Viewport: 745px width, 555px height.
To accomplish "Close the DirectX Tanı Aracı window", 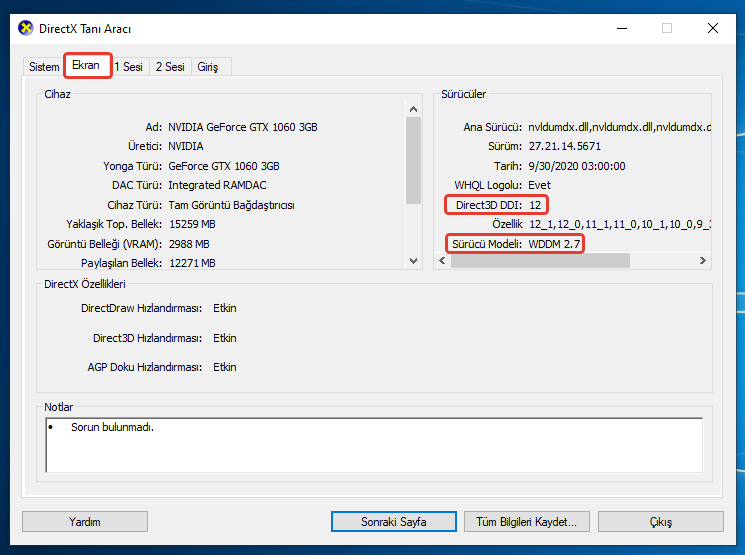I will click(x=713, y=28).
